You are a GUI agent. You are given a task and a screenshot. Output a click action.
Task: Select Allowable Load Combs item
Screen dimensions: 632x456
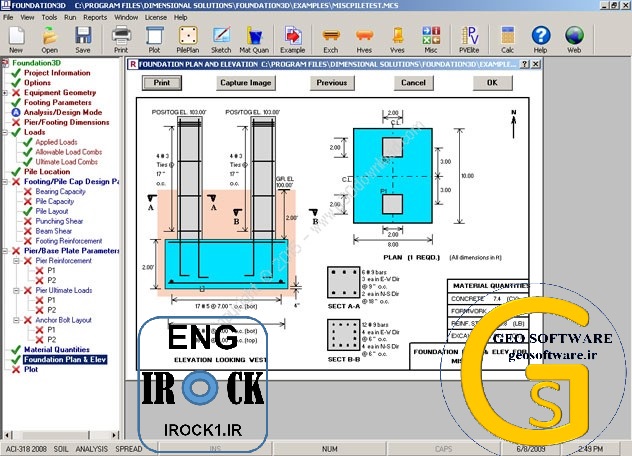click(x=69, y=152)
